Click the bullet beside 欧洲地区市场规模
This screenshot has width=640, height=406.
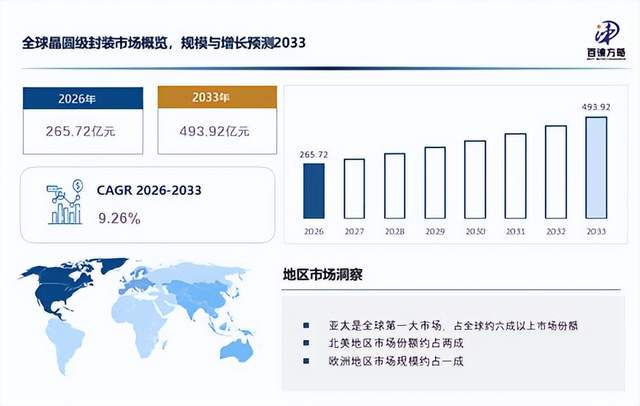(306, 361)
